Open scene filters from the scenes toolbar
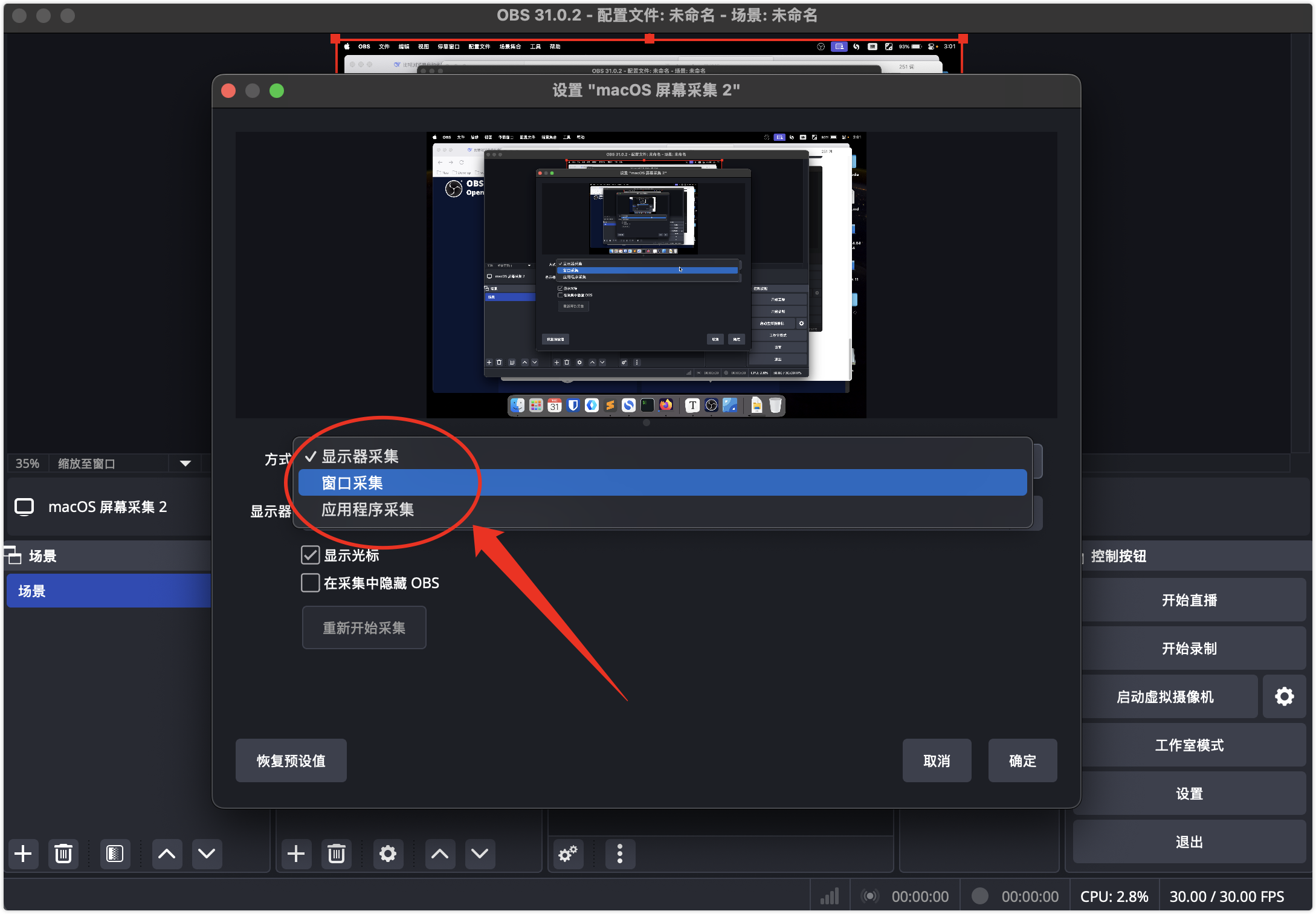The image size is (1316, 914). 115,854
